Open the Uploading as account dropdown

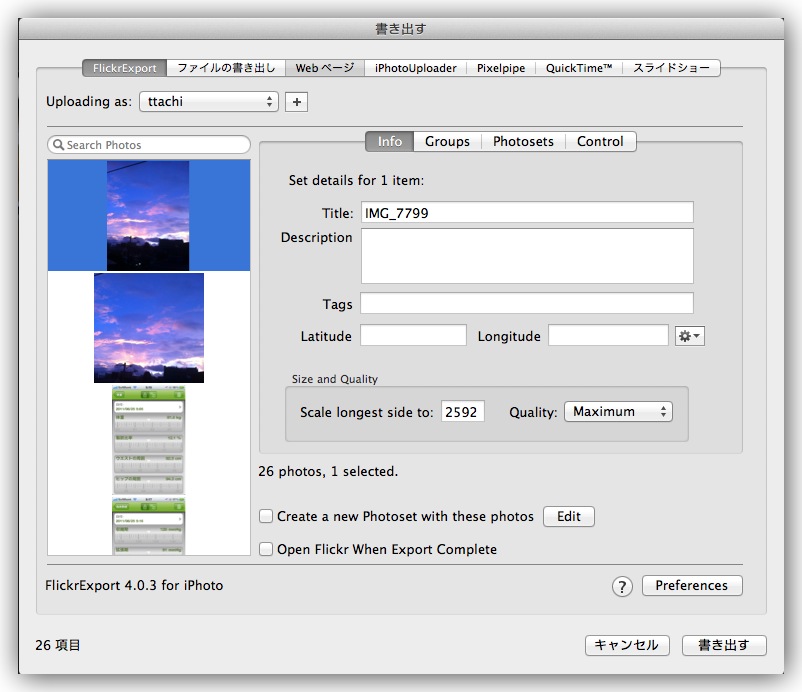(x=209, y=102)
